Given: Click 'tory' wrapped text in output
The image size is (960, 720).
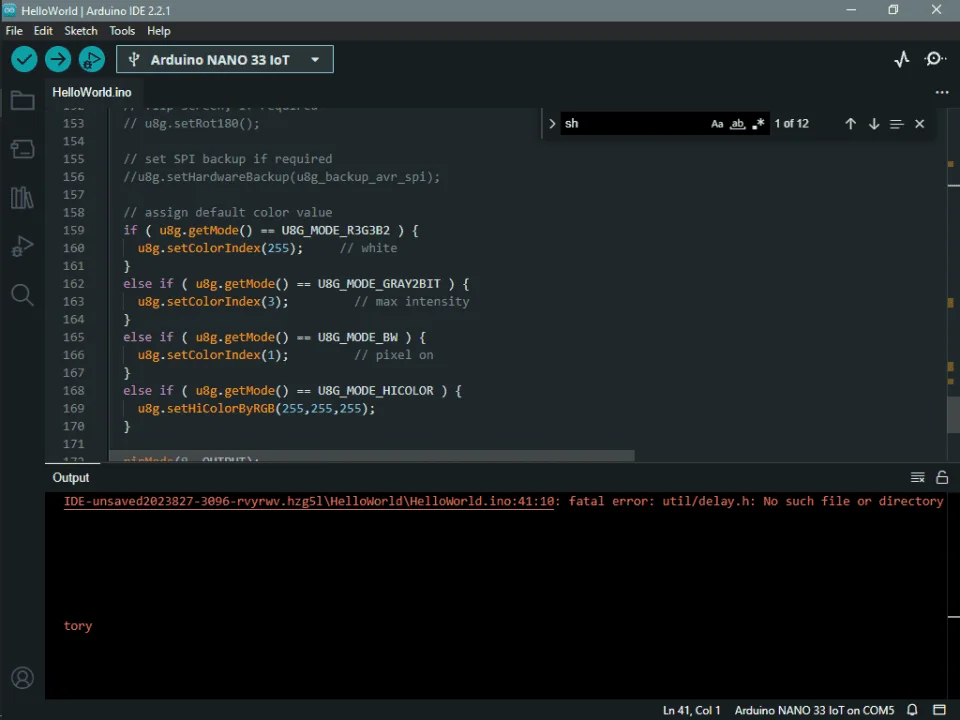Looking at the screenshot, I should click(x=78, y=626).
